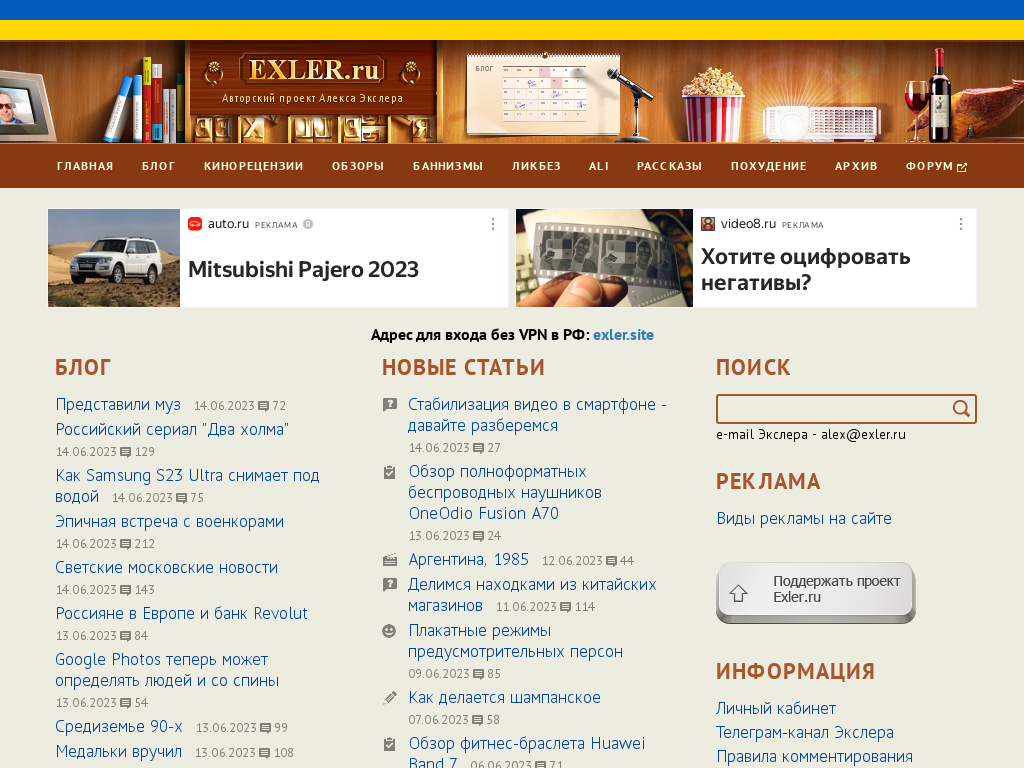The height and width of the screenshot is (768, 1024).
Task: Open the ALI menu item
Action: [x=599, y=166]
